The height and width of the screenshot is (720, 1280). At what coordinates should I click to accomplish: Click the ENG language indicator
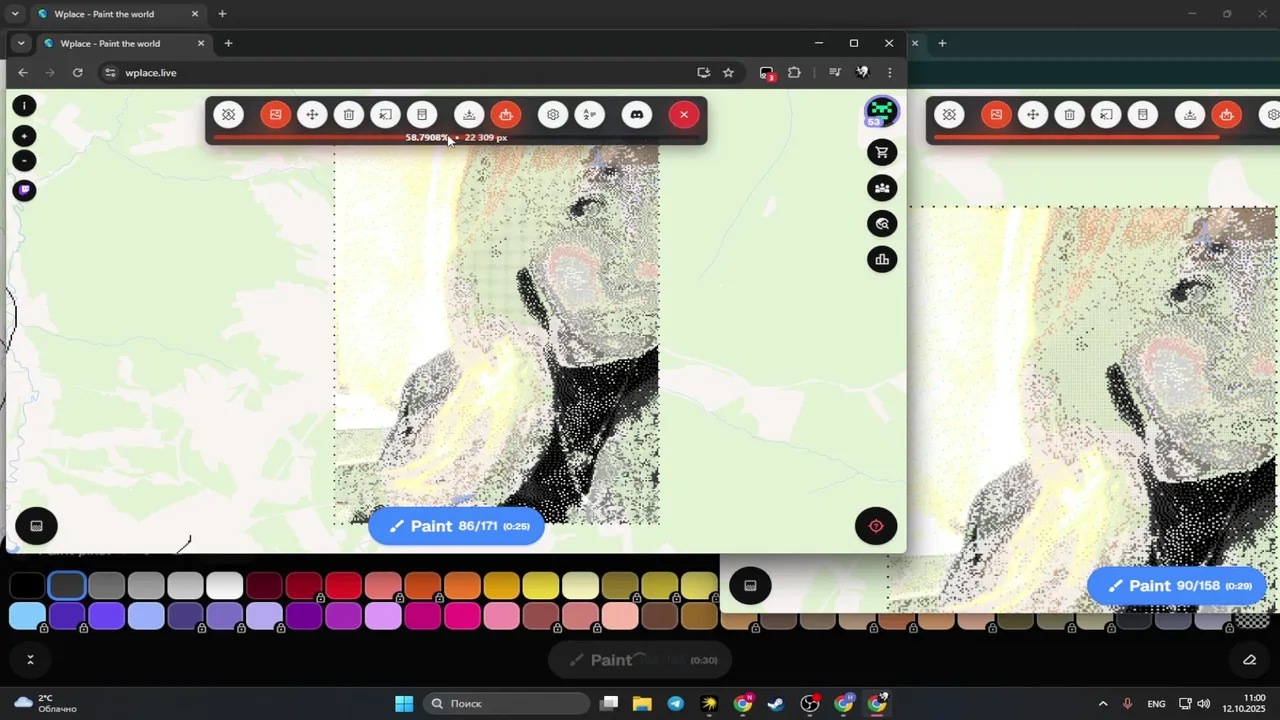click(1157, 704)
